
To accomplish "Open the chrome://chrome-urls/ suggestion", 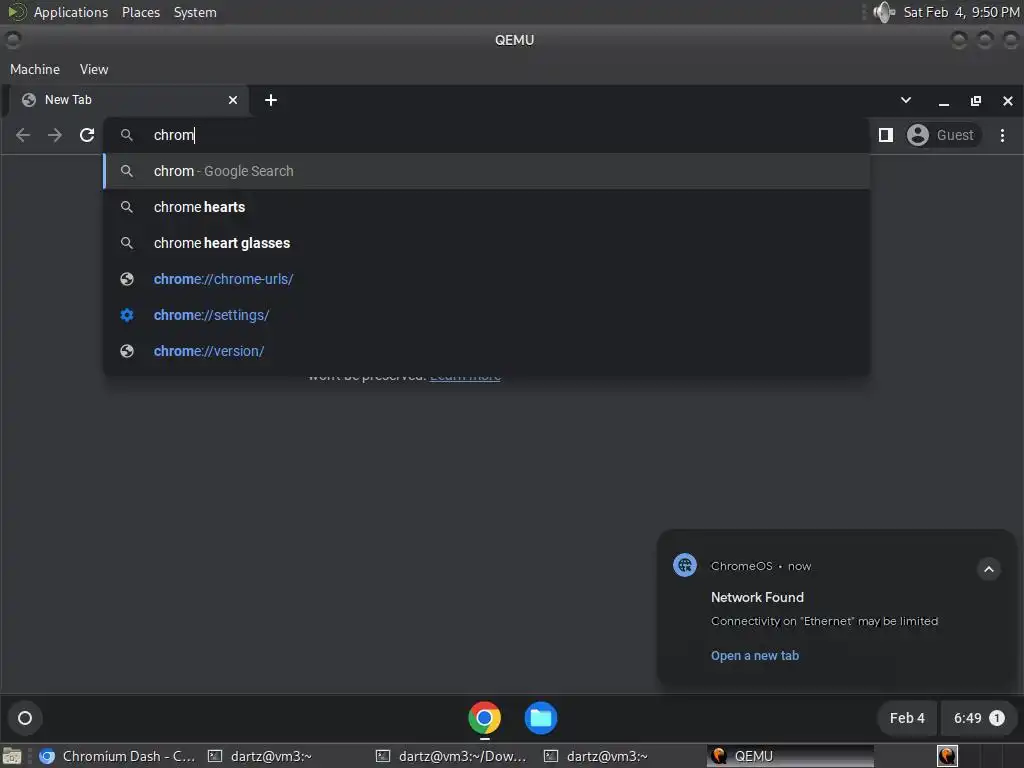I will pyautogui.click(x=487, y=279).
